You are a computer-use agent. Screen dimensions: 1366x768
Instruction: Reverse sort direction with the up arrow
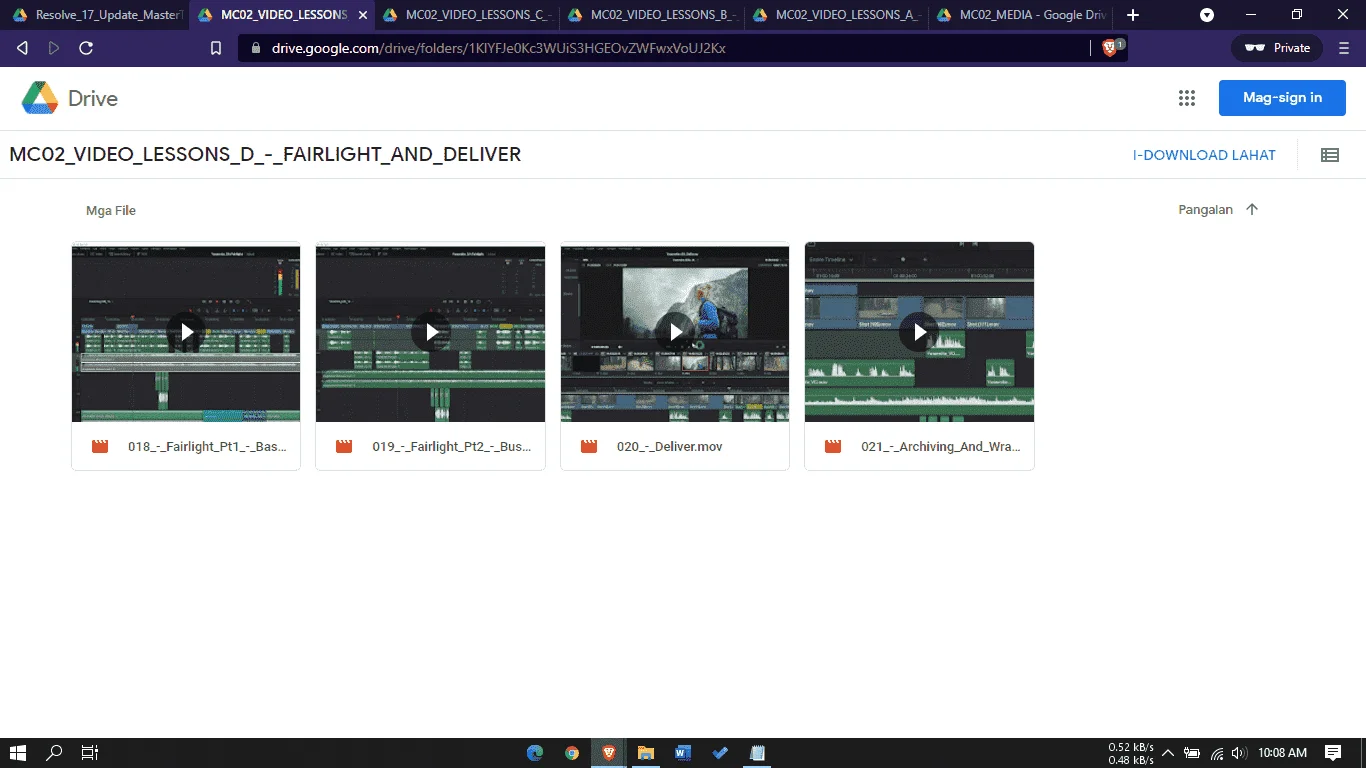pos(1252,210)
